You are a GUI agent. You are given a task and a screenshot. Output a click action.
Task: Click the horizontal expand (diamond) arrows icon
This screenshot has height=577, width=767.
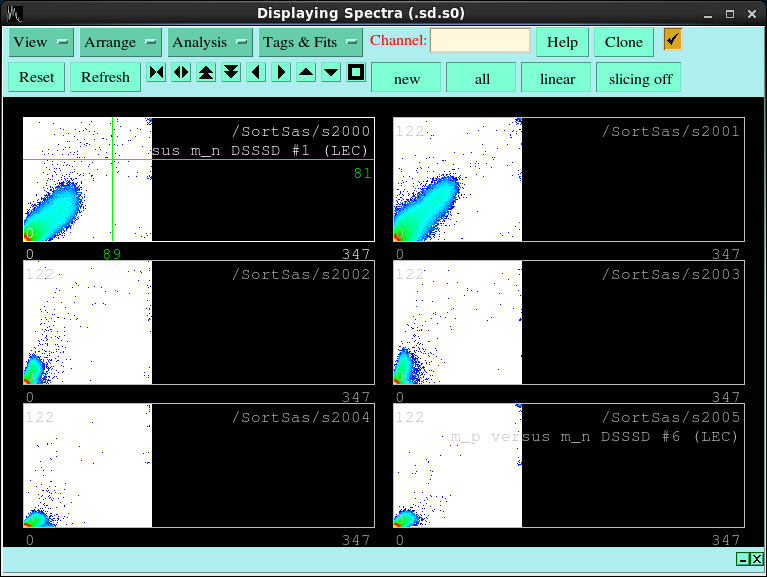(x=181, y=73)
